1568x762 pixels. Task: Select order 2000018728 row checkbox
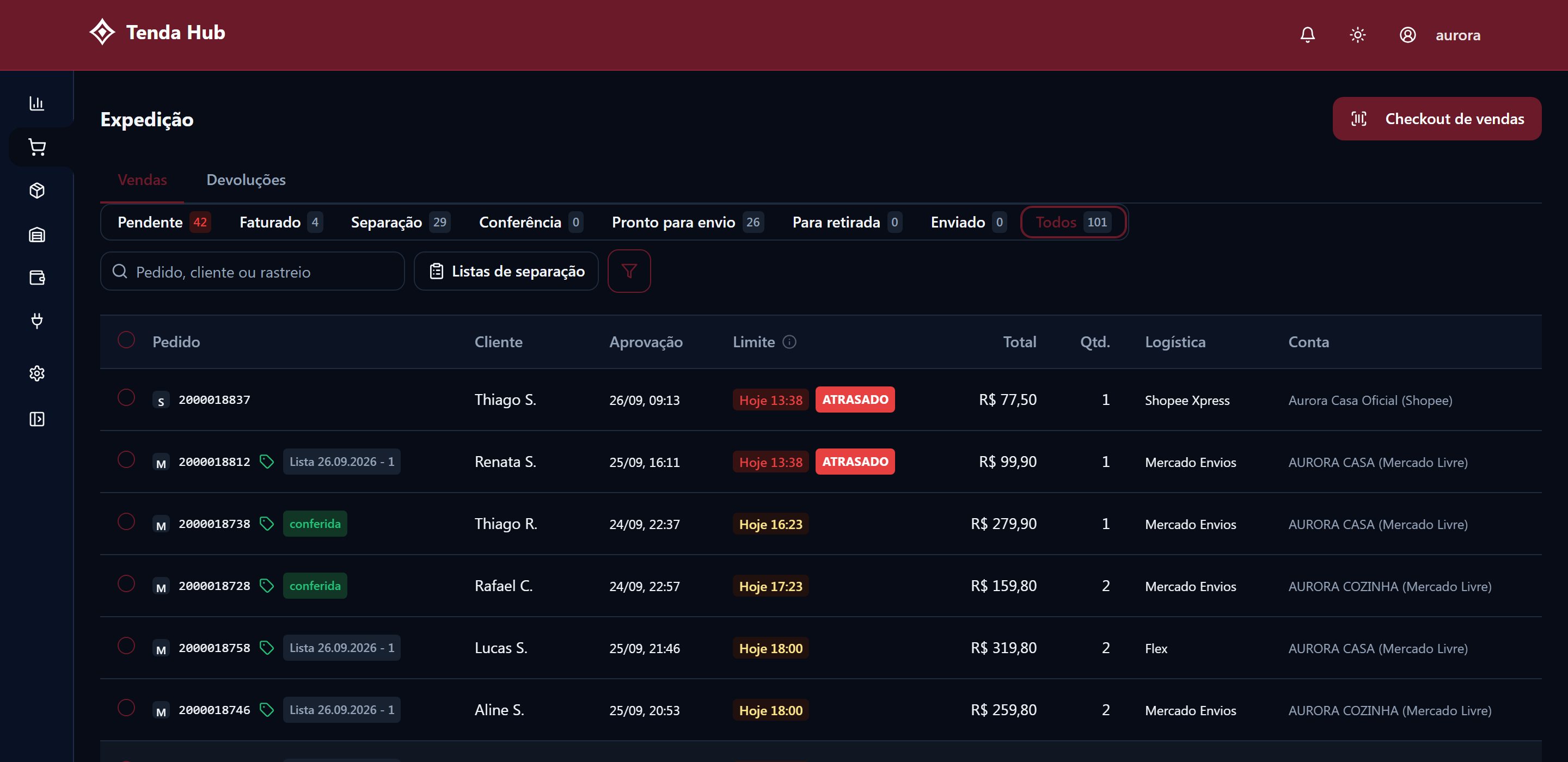point(126,583)
